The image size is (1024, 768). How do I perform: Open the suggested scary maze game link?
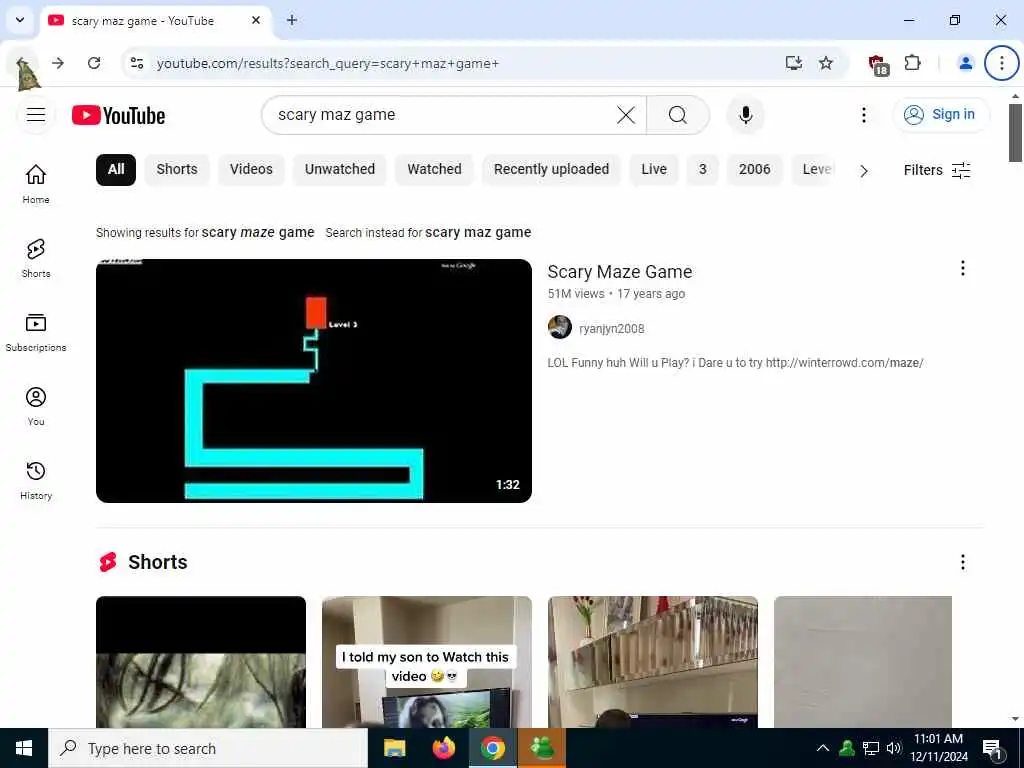tap(258, 232)
